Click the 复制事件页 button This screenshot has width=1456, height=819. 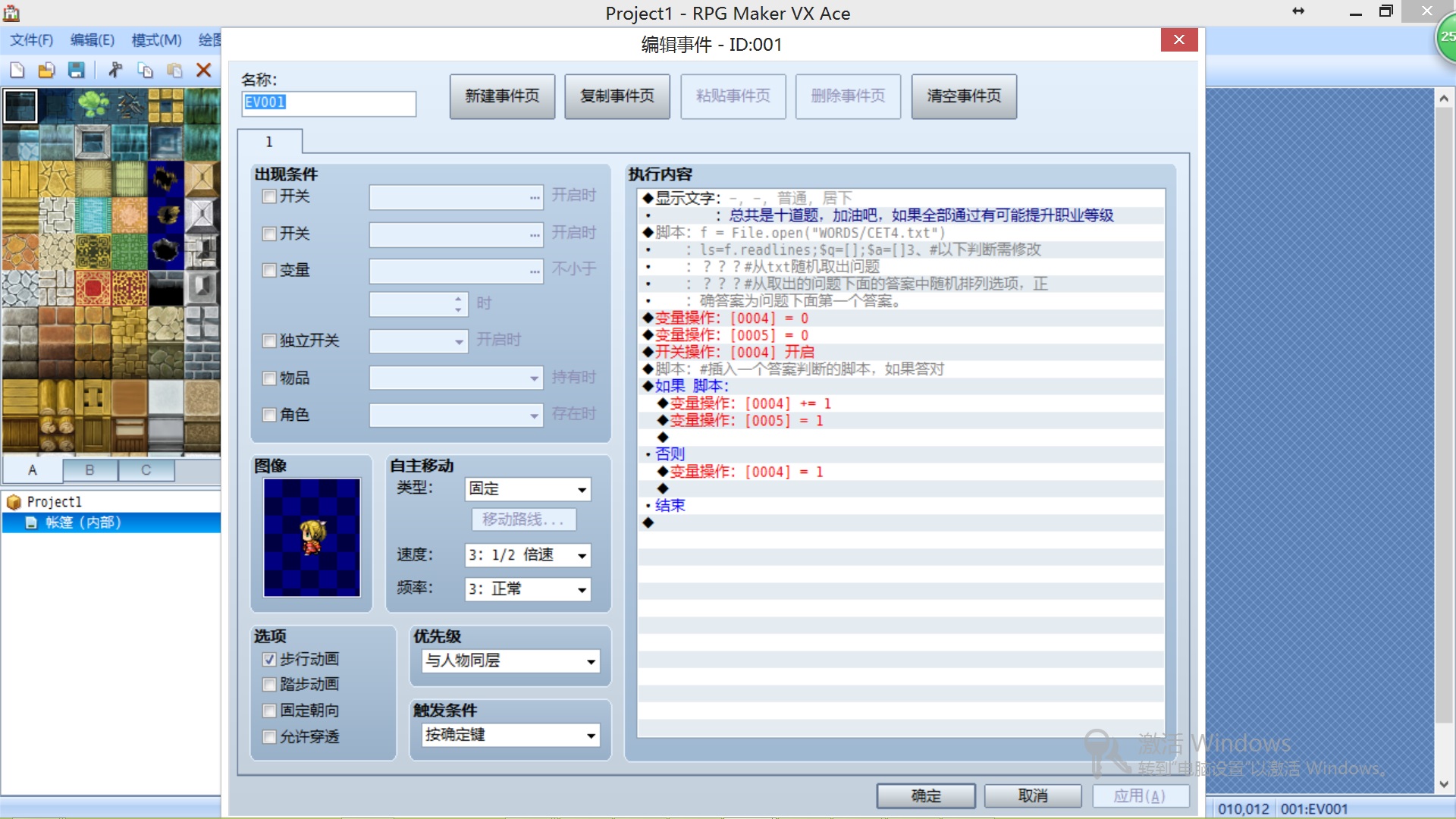pos(617,96)
